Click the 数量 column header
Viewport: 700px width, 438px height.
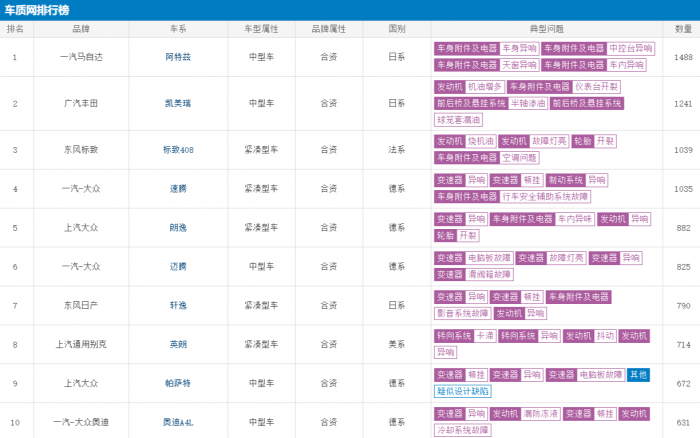coord(683,29)
